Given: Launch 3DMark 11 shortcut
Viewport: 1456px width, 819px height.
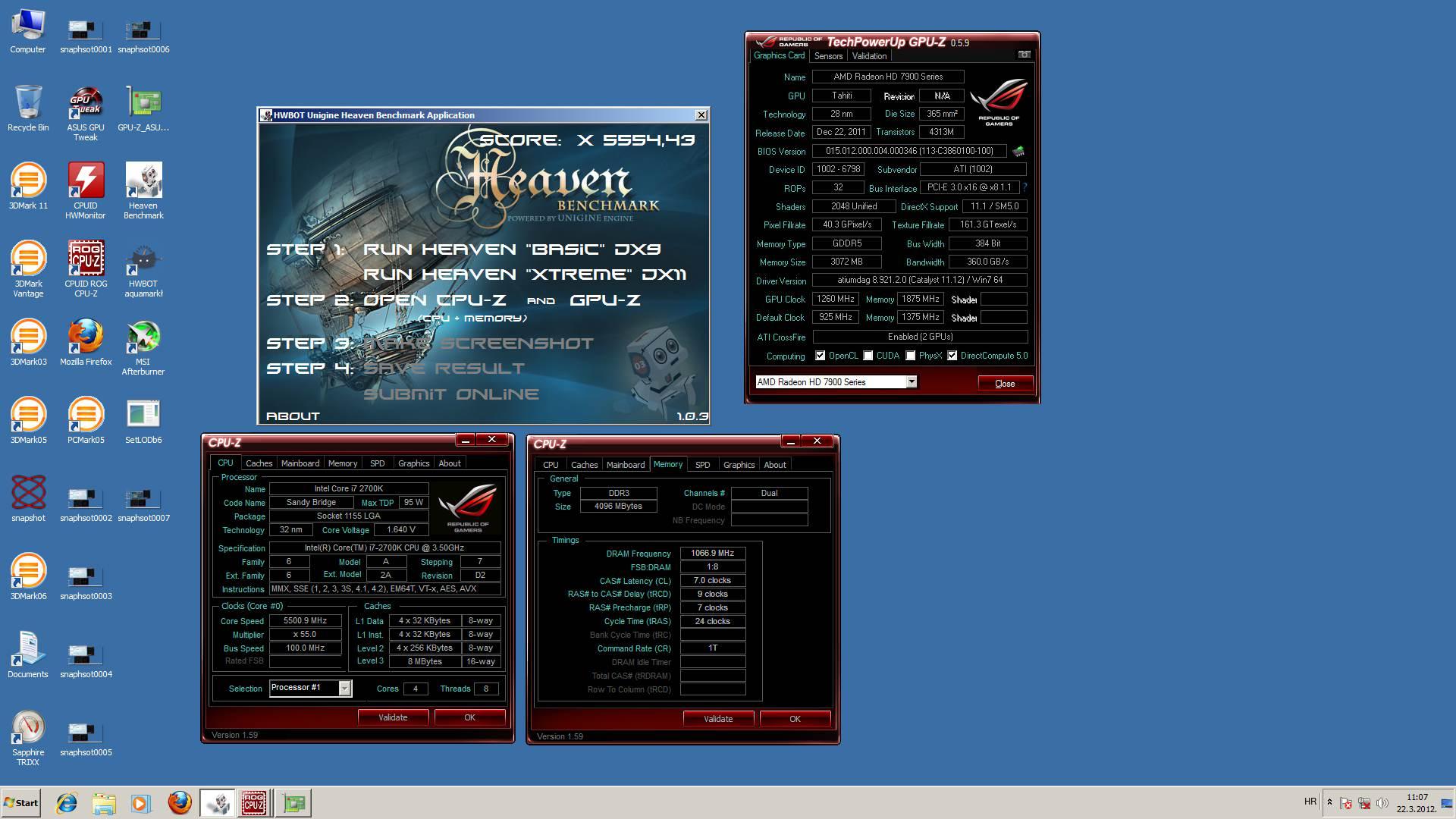Looking at the screenshot, I should pos(28,187).
